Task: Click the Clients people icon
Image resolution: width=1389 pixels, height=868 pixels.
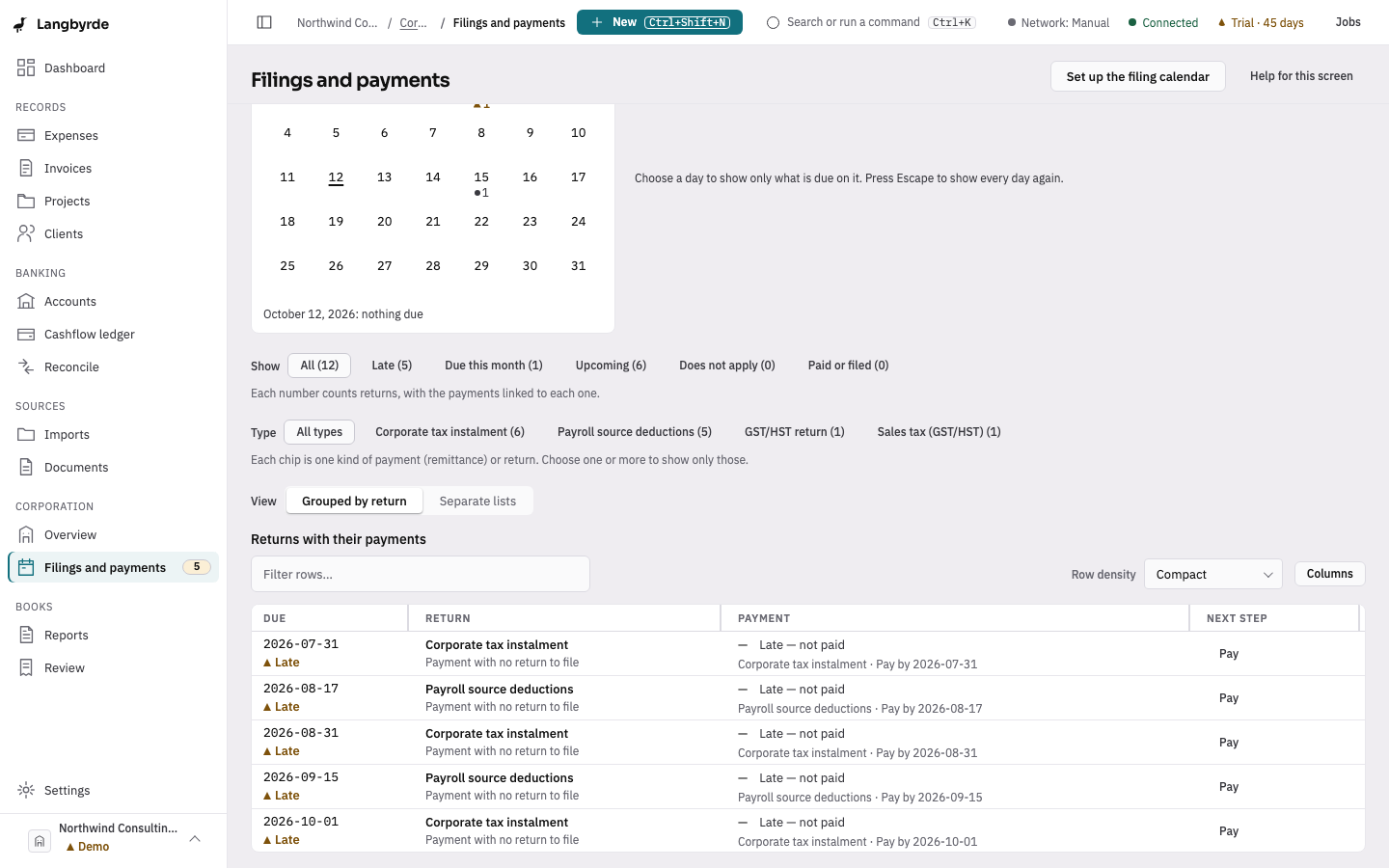Action: click(26, 233)
